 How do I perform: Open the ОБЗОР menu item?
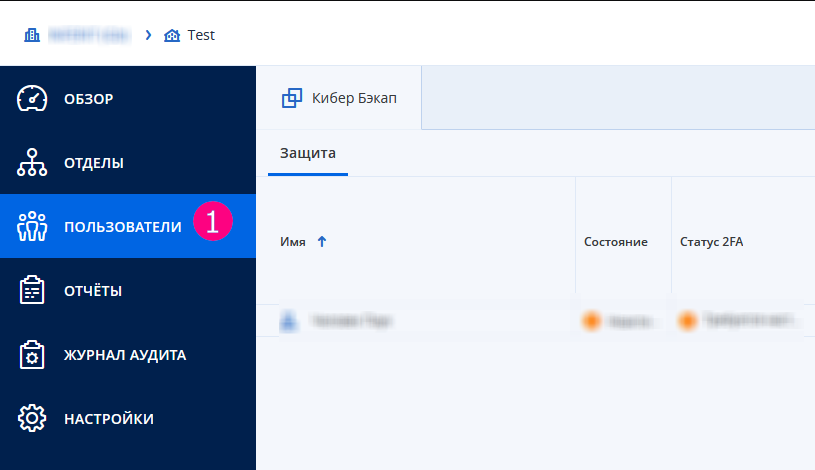128,98
